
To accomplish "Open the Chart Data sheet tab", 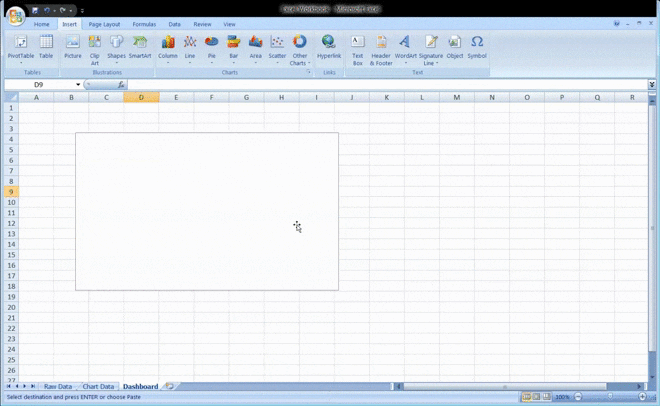I will pos(98,386).
